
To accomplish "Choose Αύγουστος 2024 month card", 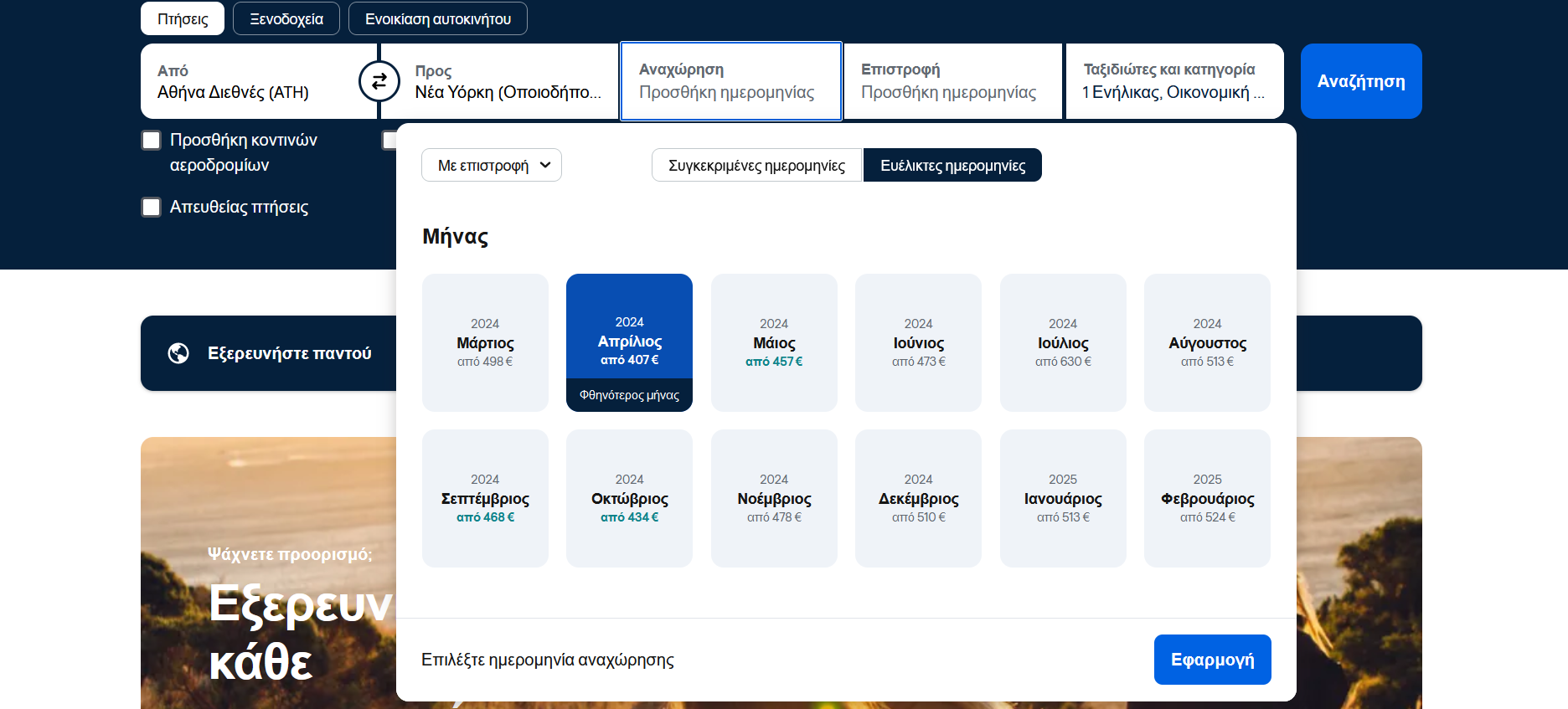I will [x=1208, y=342].
